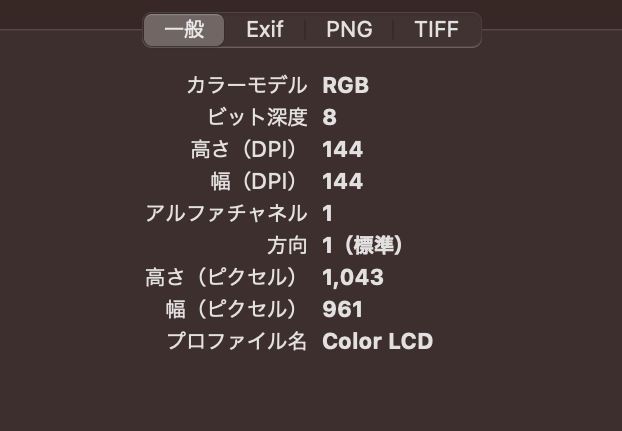This screenshot has width=622, height=431.
Task: Select the ビット深度 value 8
Action: tap(329, 118)
